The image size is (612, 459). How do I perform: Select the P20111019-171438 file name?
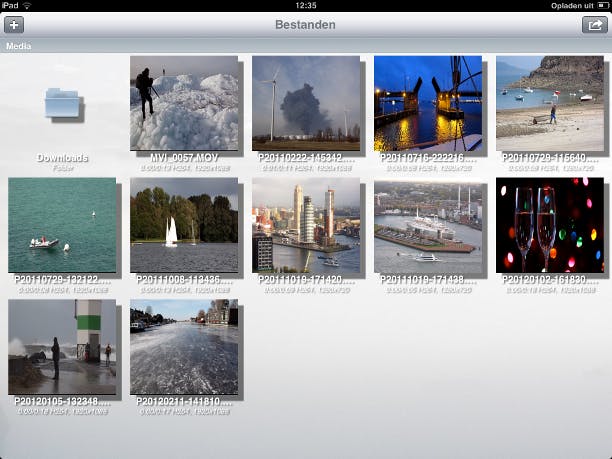(x=428, y=279)
